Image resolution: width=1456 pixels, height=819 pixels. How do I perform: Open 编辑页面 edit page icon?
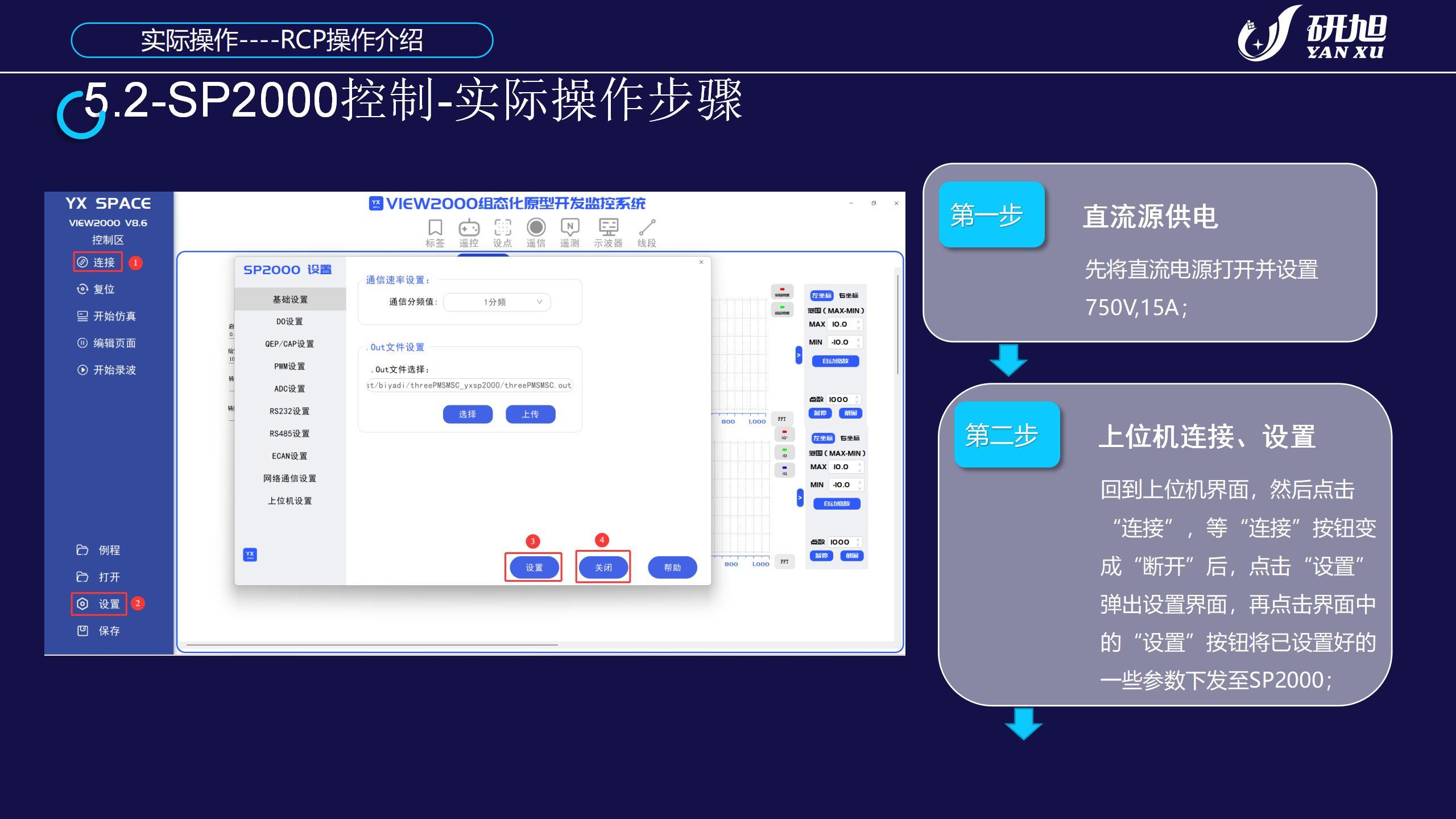click(x=82, y=343)
